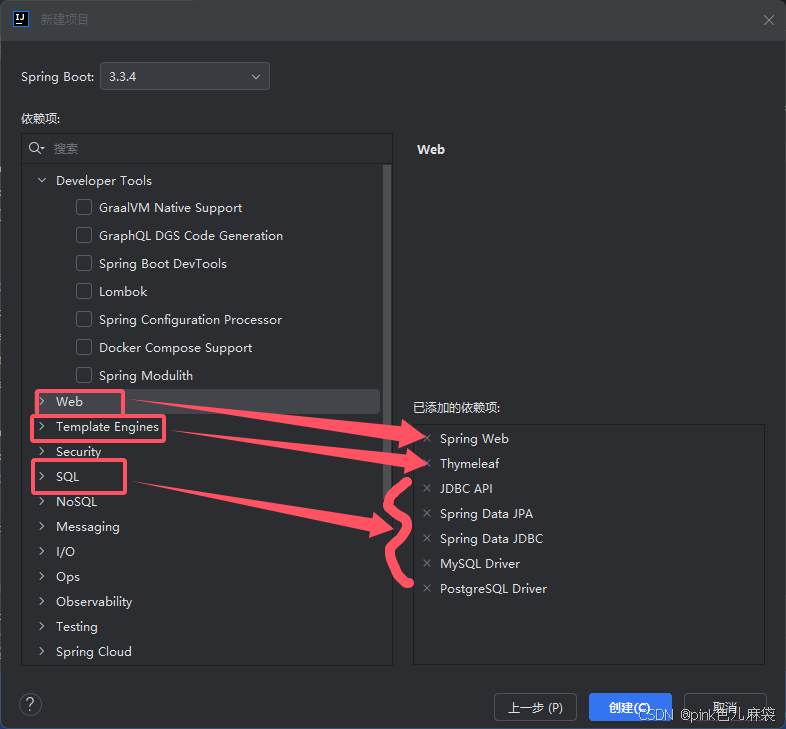Image resolution: width=786 pixels, height=729 pixels.
Task: Expand the Template Engines category
Action: [42, 427]
